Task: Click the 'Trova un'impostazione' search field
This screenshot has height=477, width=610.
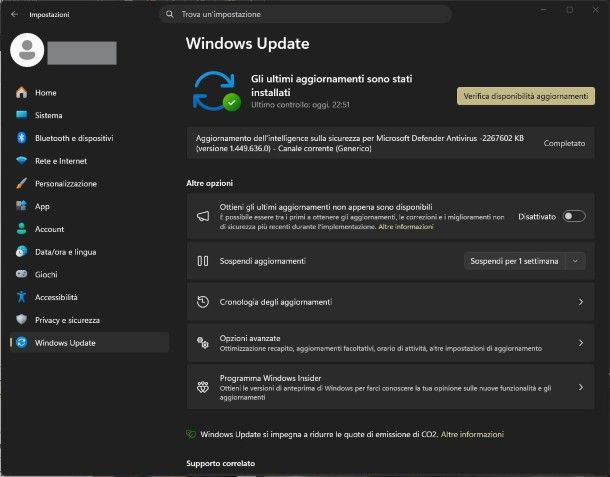Action: (305, 14)
